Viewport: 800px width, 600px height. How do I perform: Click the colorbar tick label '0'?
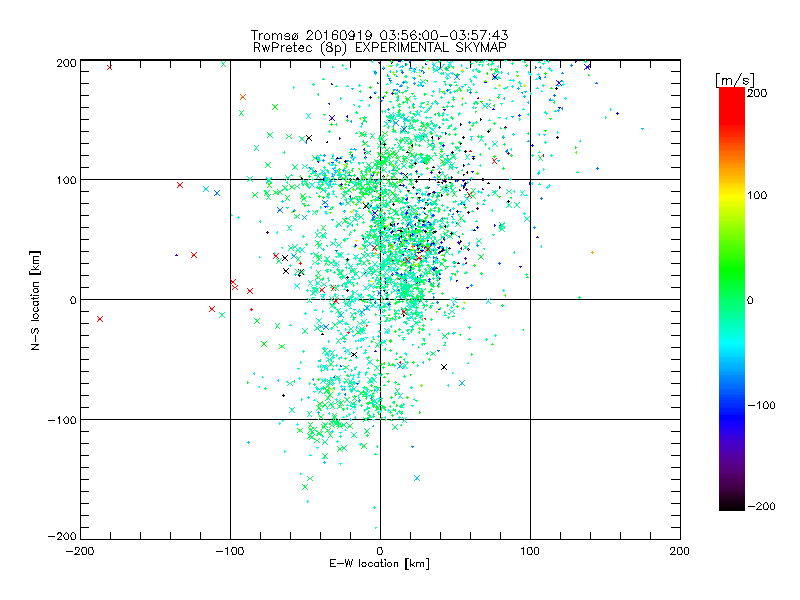click(750, 300)
